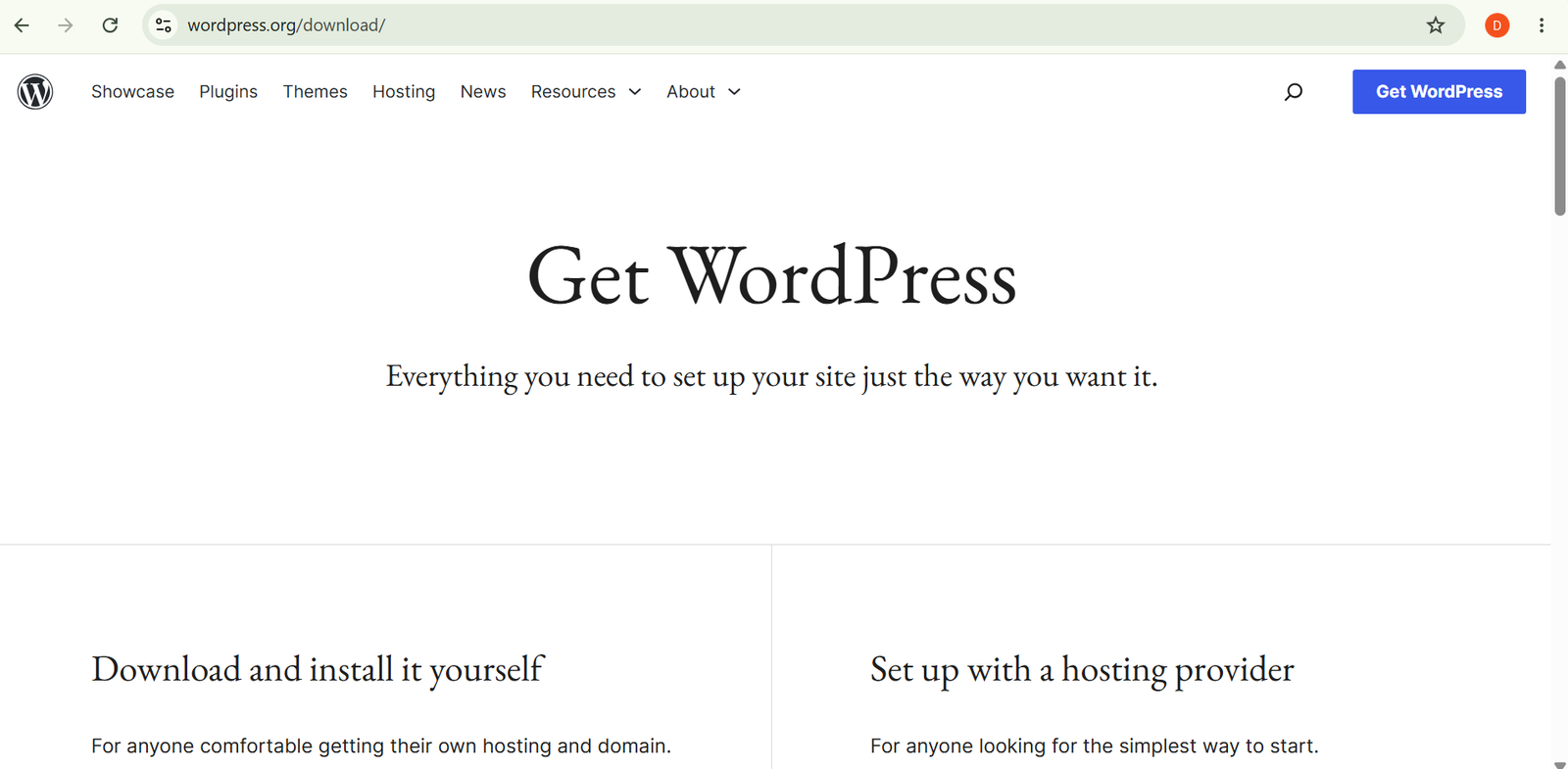Click the vertical scrollbar thumb

(1559, 145)
